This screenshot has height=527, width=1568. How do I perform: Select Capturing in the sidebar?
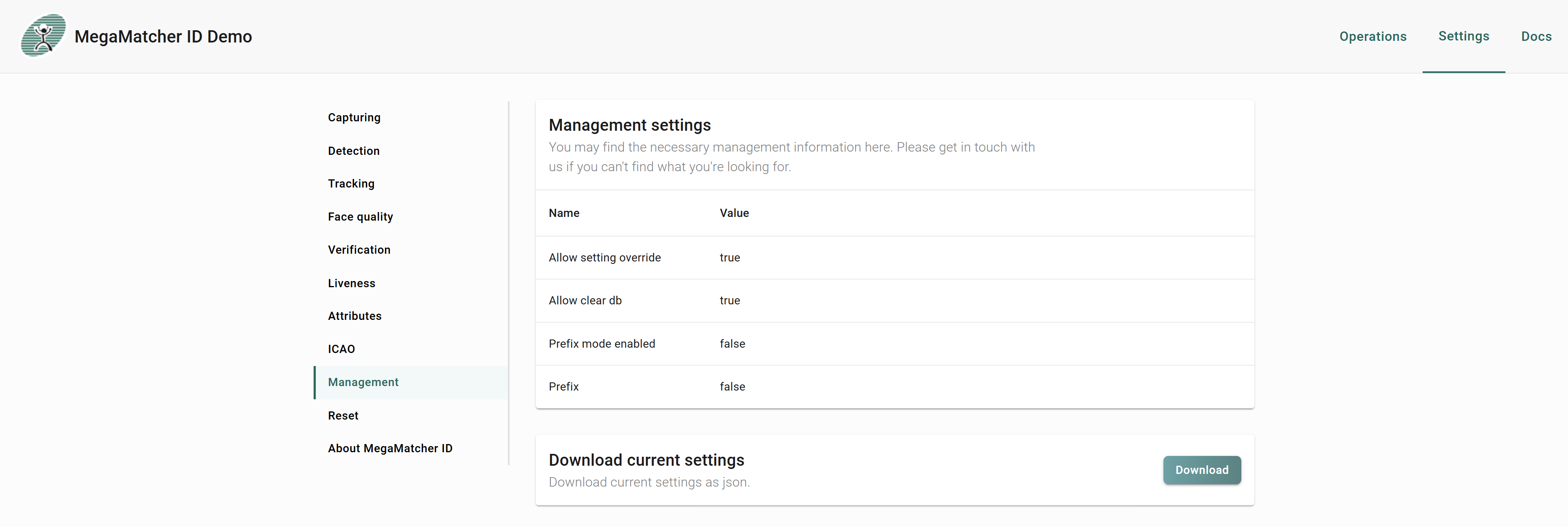coord(412,118)
